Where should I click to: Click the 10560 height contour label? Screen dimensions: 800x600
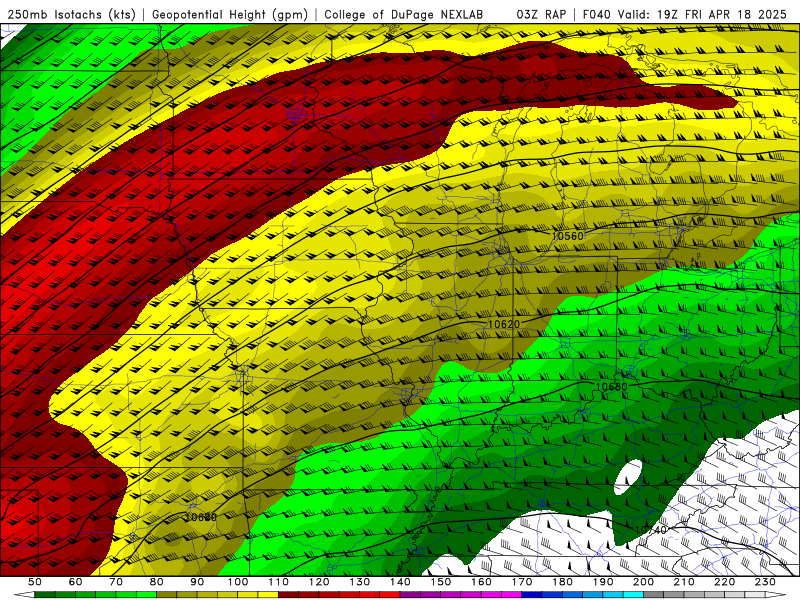click(567, 236)
